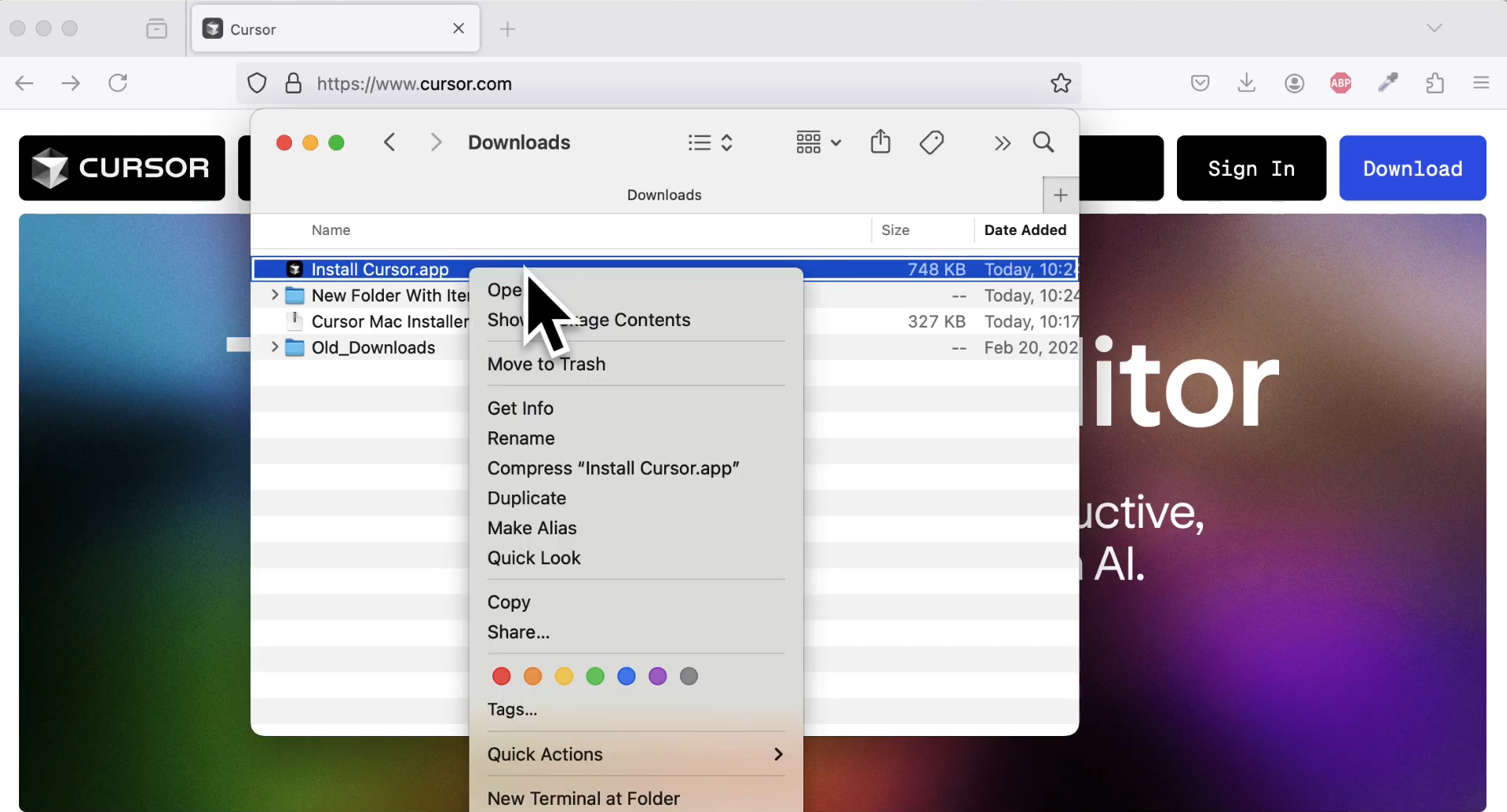Choose Duplicate from context menu
The height and width of the screenshot is (812, 1507).
pos(526,499)
